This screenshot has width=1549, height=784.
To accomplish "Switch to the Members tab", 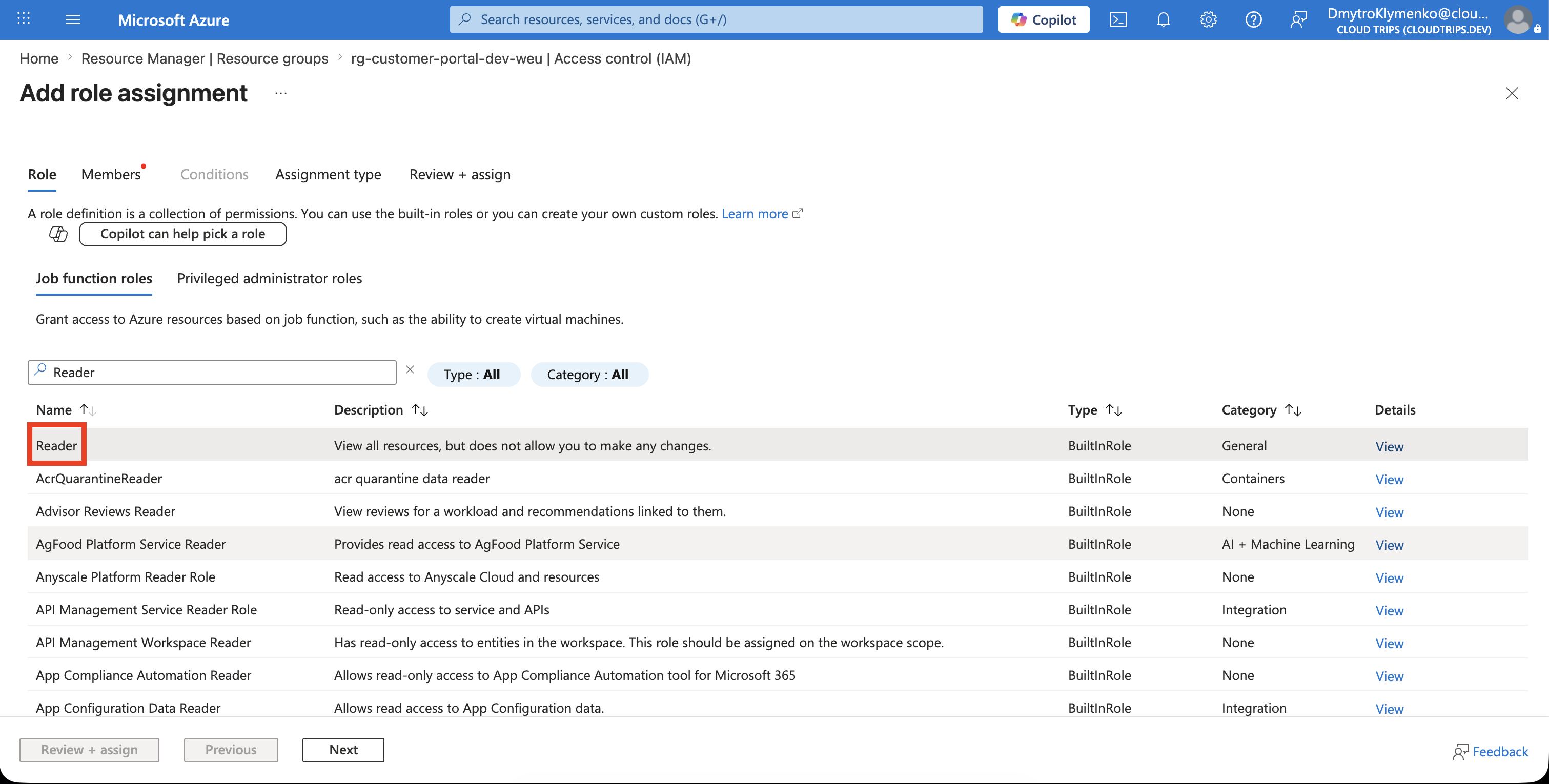I will click(111, 174).
